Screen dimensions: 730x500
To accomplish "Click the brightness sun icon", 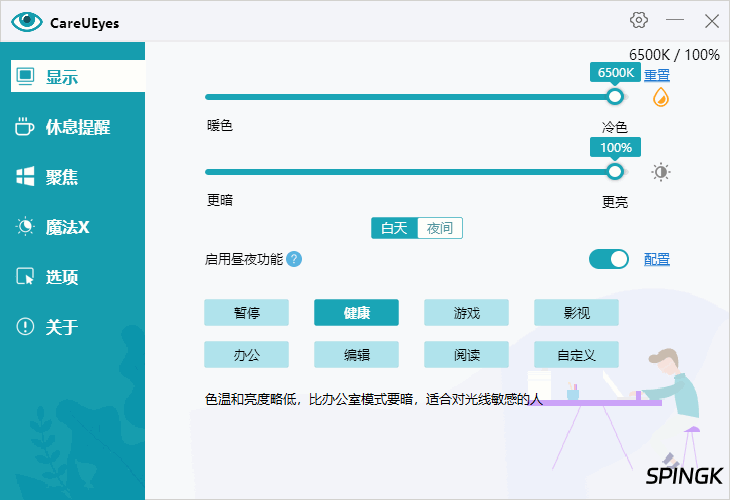I will (x=661, y=172).
